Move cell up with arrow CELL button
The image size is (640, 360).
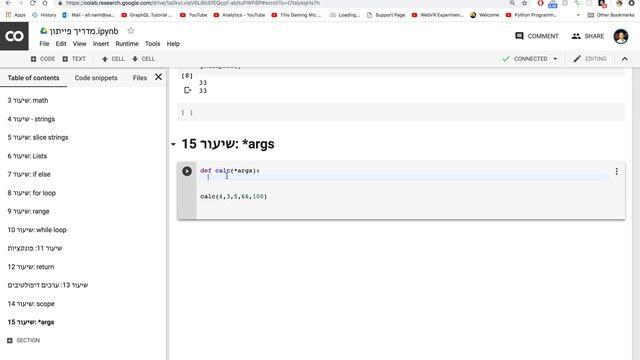tap(113, 59)
